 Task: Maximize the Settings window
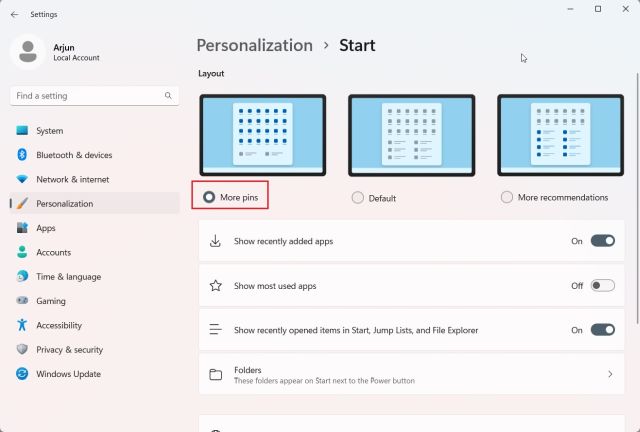pyautogui.click(x=598, y=9)
